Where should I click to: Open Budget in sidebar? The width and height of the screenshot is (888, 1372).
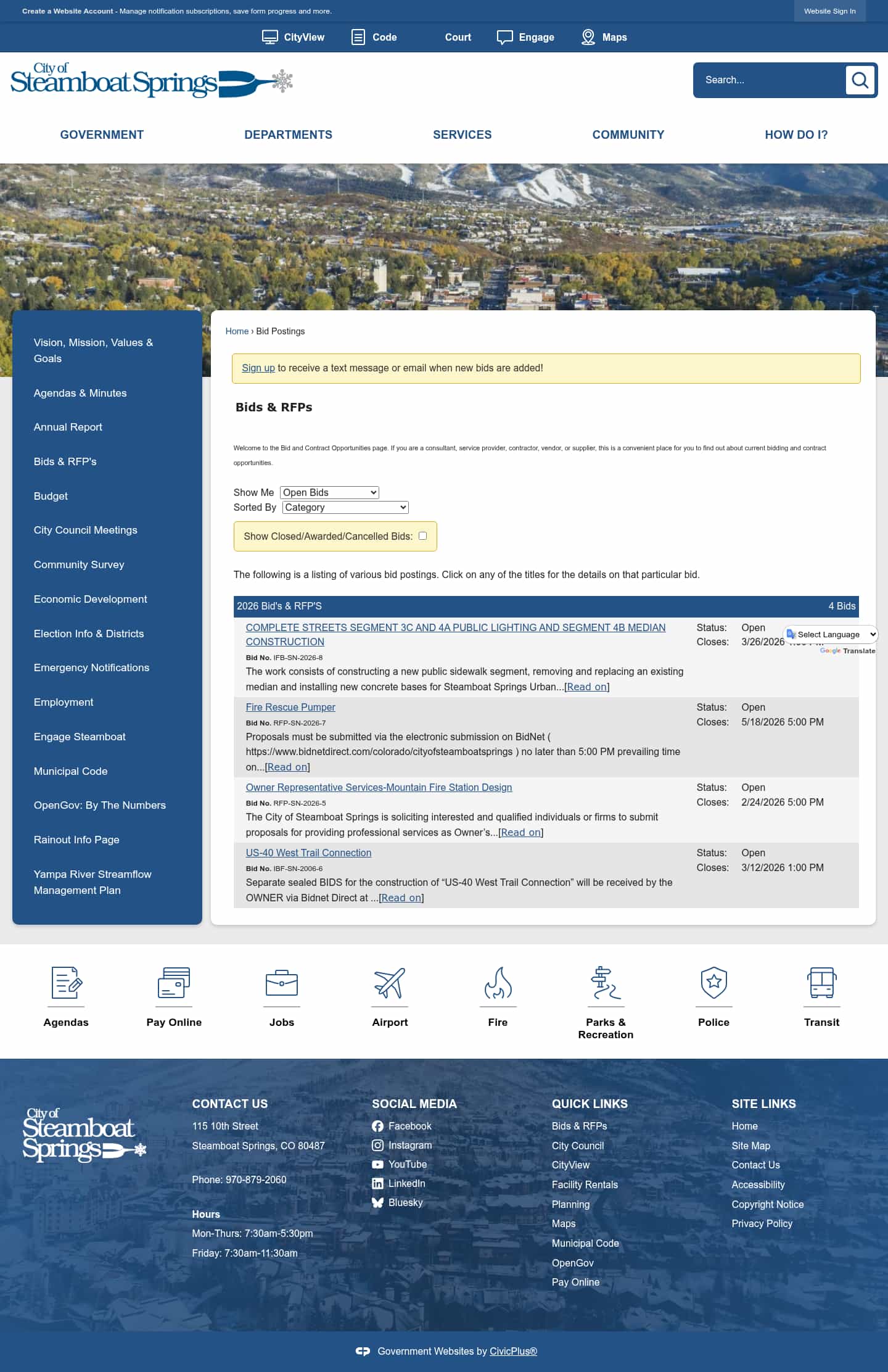coord(51,496)
